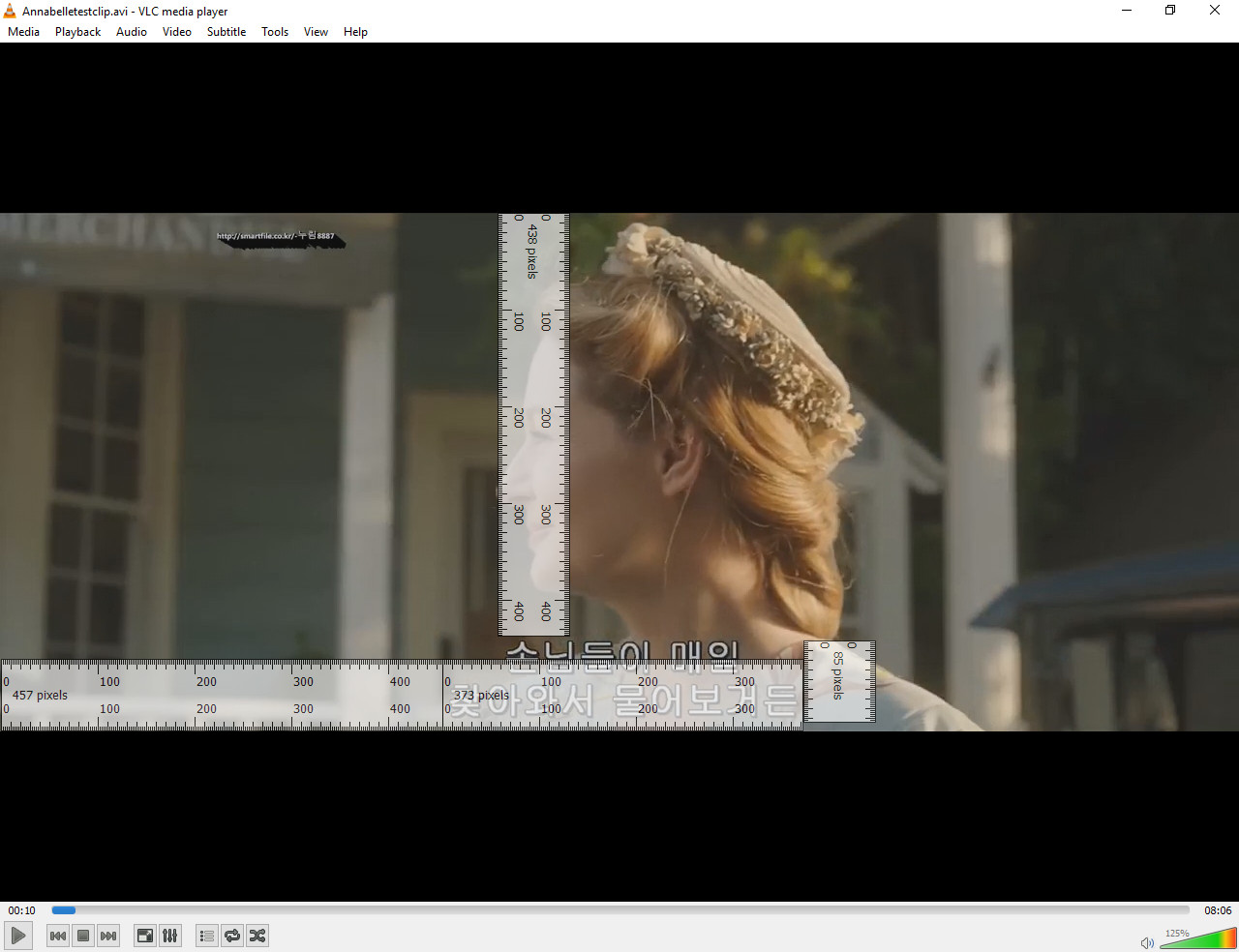The height and width of the screenshot is (952, 1239).
Task: Minimize the VLC window
Action: tap(1127, 11)
